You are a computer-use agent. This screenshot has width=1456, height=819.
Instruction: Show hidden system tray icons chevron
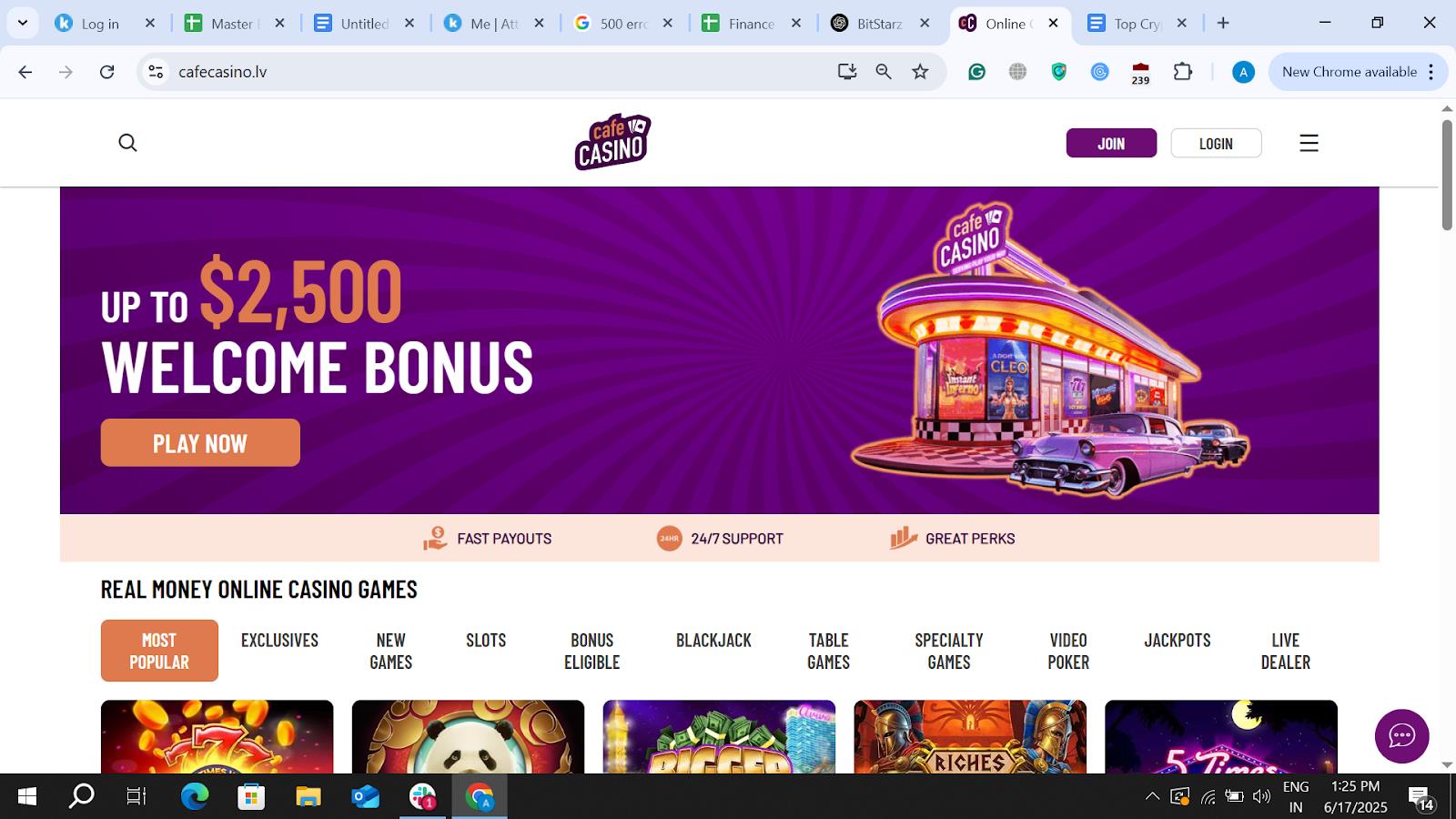click(1152, 796)
